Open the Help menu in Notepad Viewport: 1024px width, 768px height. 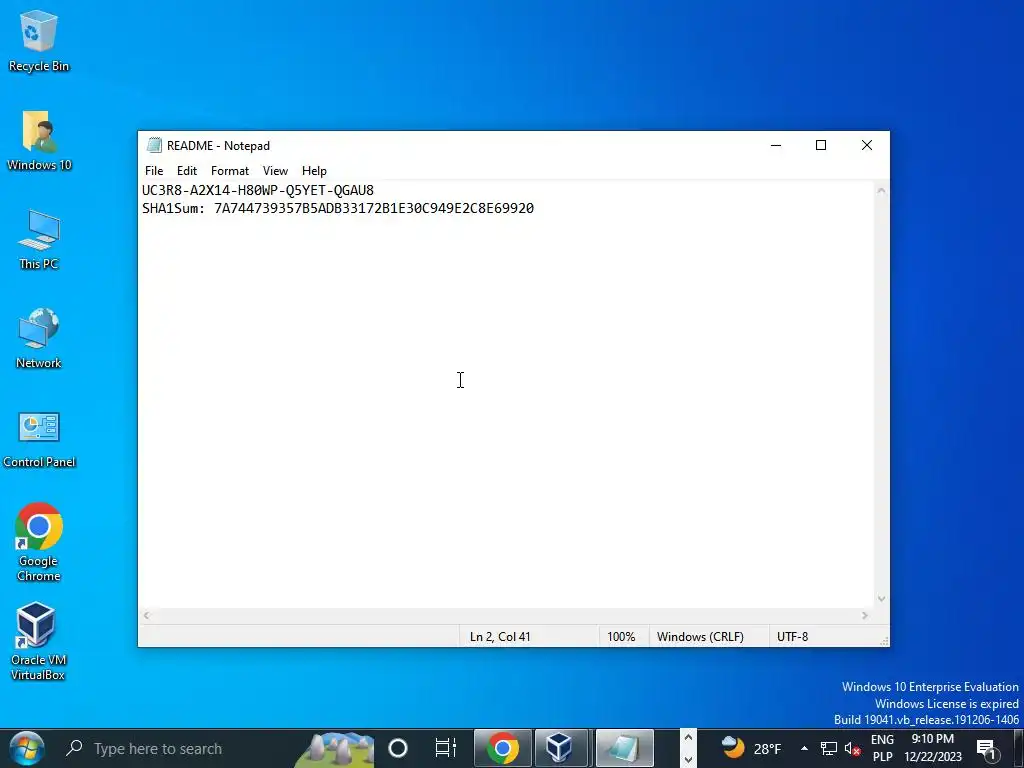pyautogui.click(x=314, y=170)
